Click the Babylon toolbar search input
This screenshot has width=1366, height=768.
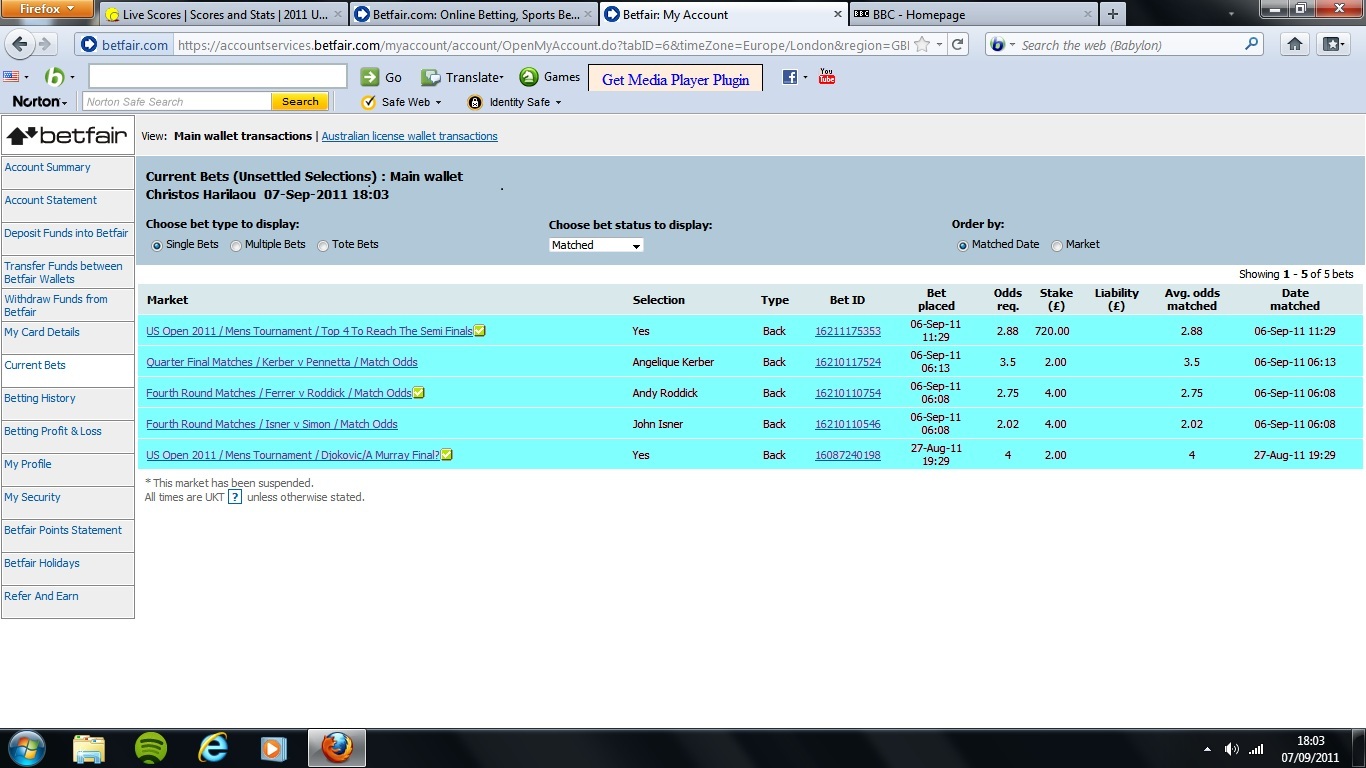tap(218, 77)
